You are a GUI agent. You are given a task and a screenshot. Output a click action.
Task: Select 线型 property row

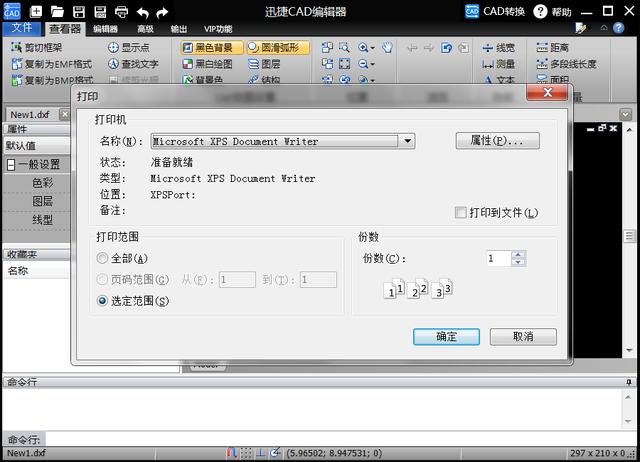[37, 220]
